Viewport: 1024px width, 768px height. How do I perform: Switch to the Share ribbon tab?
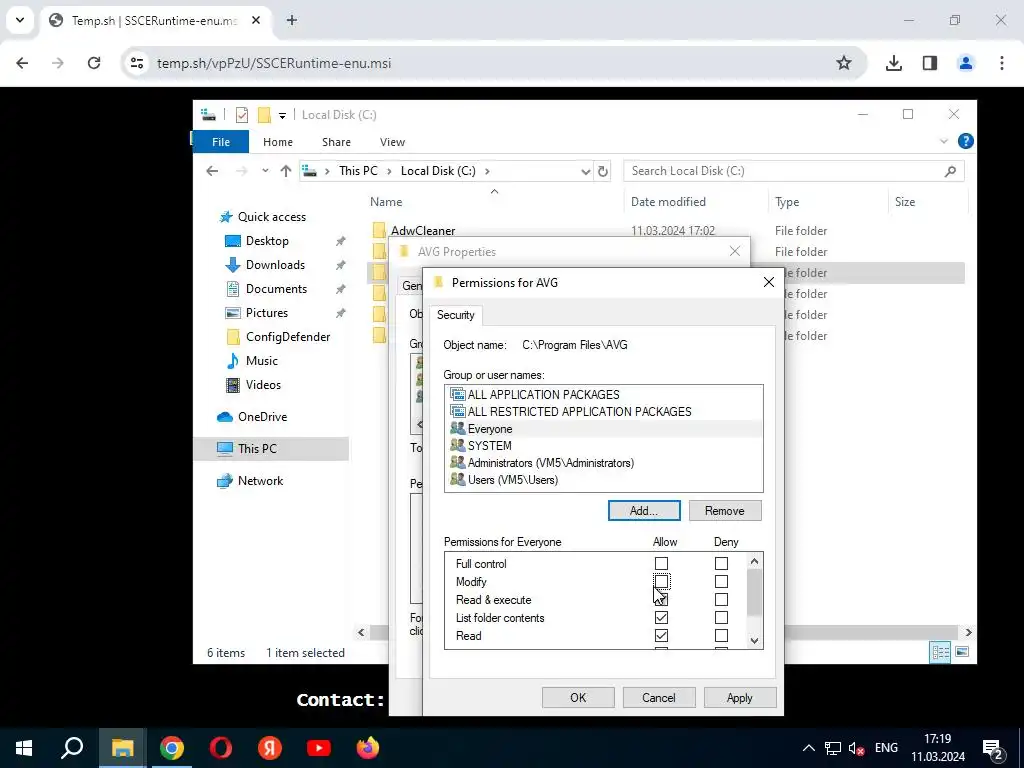pos(336,142)
